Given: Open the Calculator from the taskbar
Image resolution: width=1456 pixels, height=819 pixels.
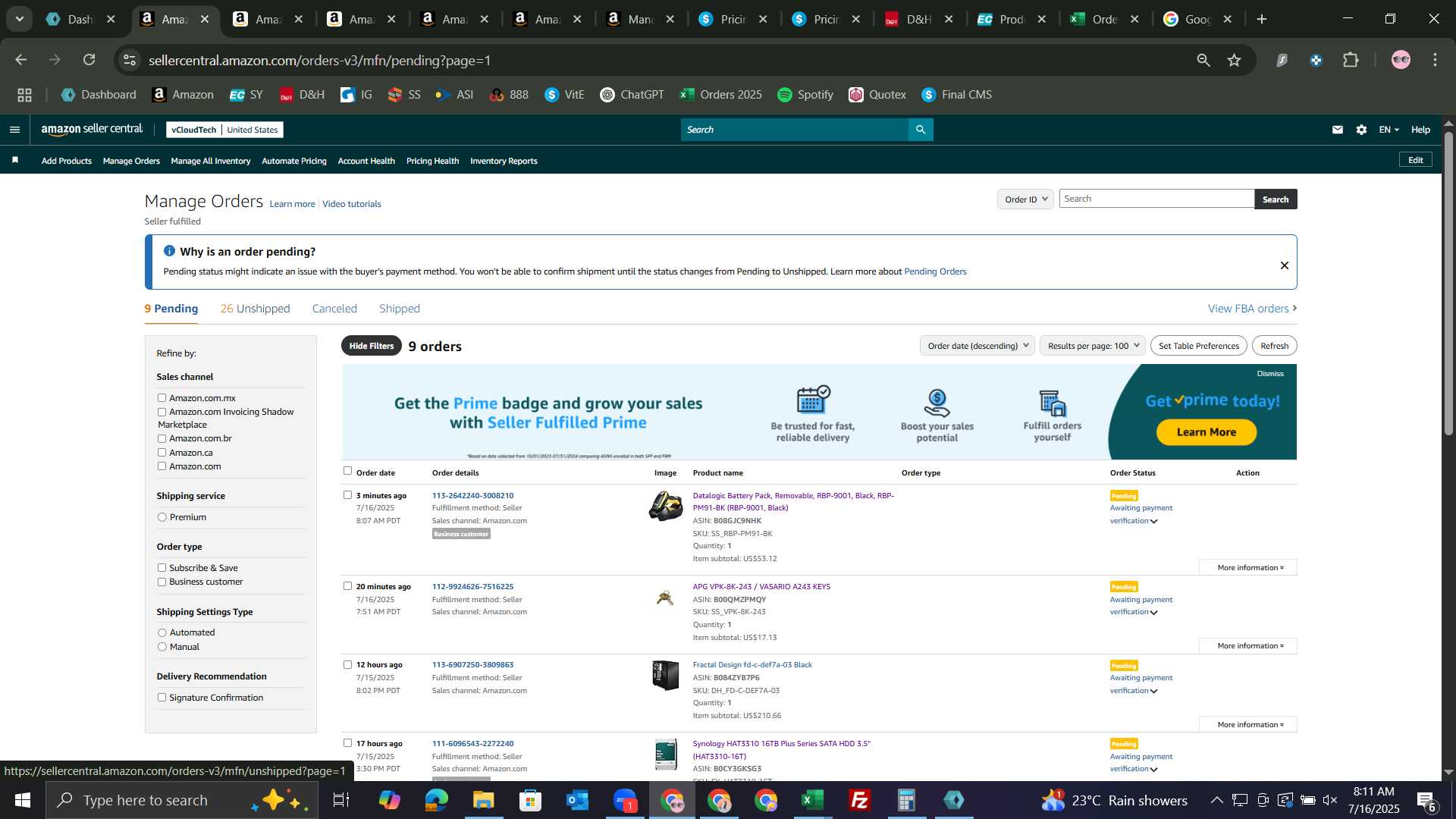Looking at the screenshot, I should point(907,800).
